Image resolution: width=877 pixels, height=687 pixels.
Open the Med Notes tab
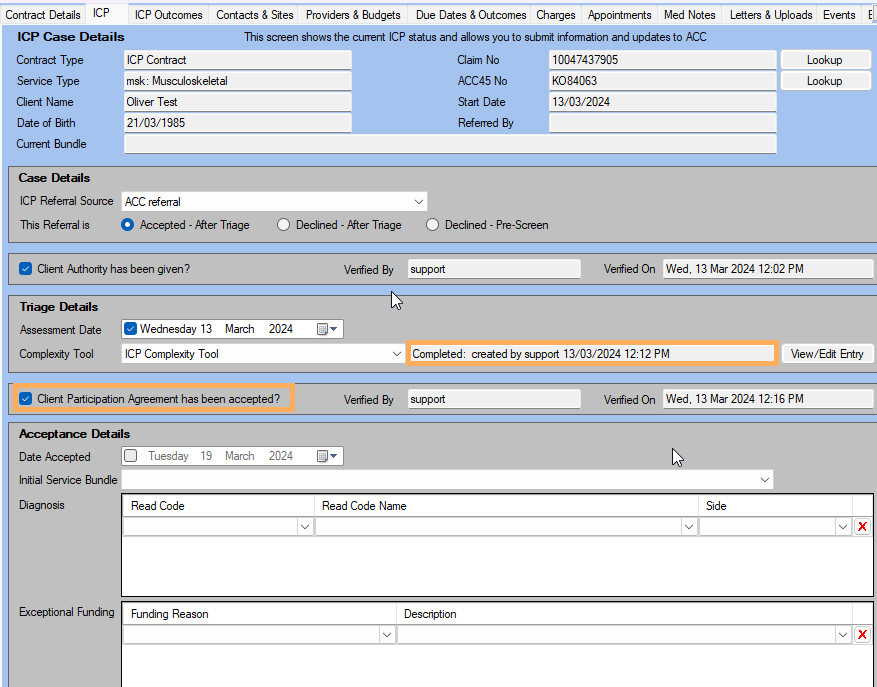tap(689, 15)
